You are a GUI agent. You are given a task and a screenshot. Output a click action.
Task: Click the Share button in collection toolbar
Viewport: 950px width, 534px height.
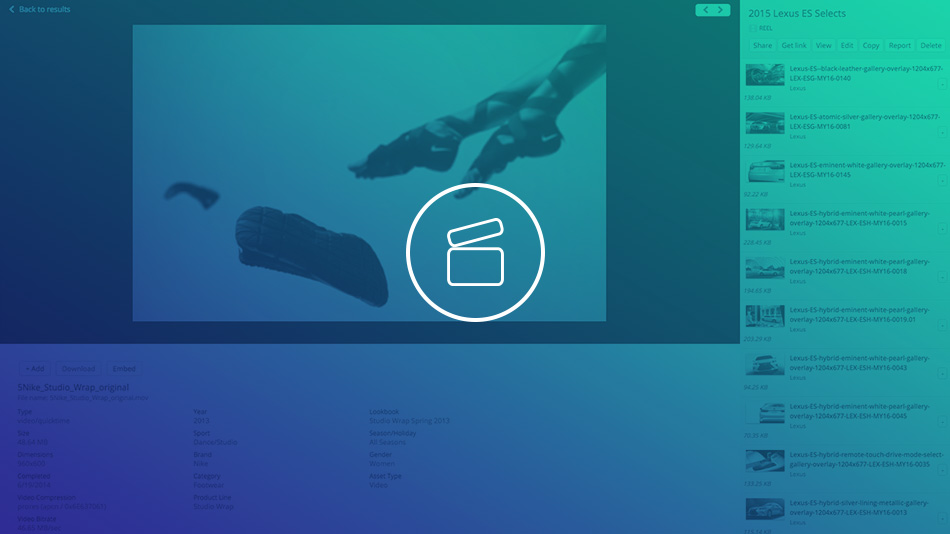click(x=762, y=45)
